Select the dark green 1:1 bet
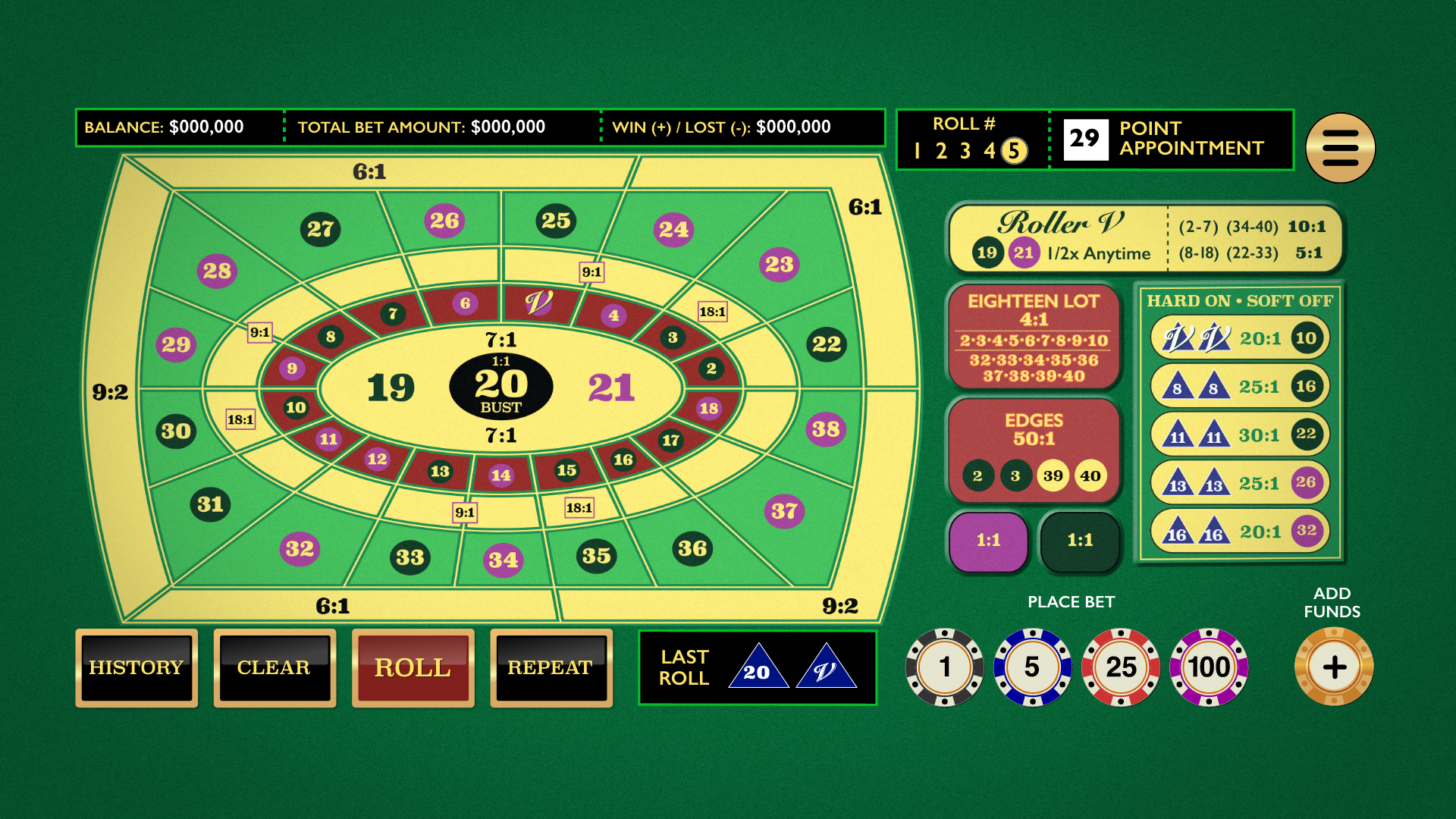The height and width of the screenshot is (819, 1456). (1081, 541)
